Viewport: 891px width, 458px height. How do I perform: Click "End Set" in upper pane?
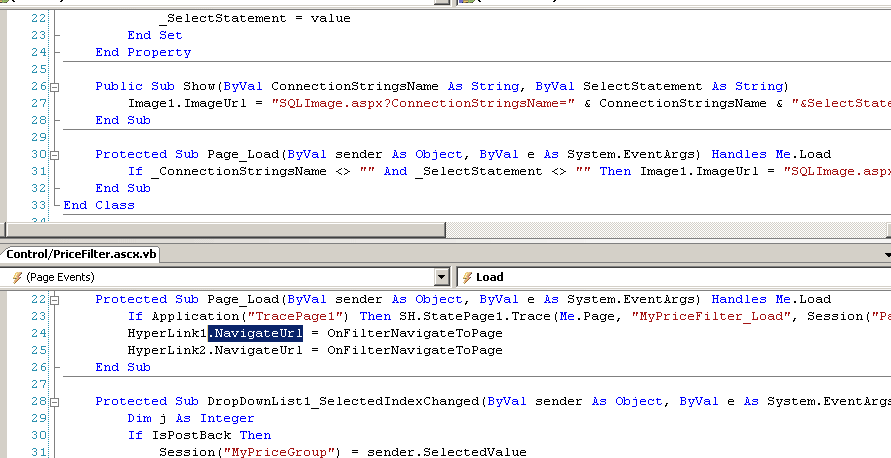point(155,35)
